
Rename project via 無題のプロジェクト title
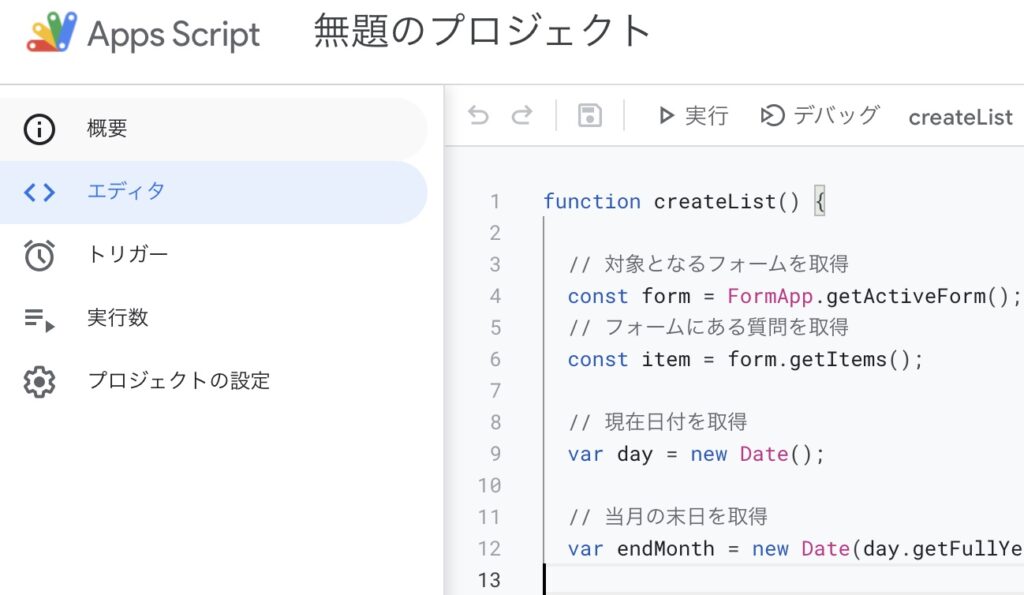point(482,31)
